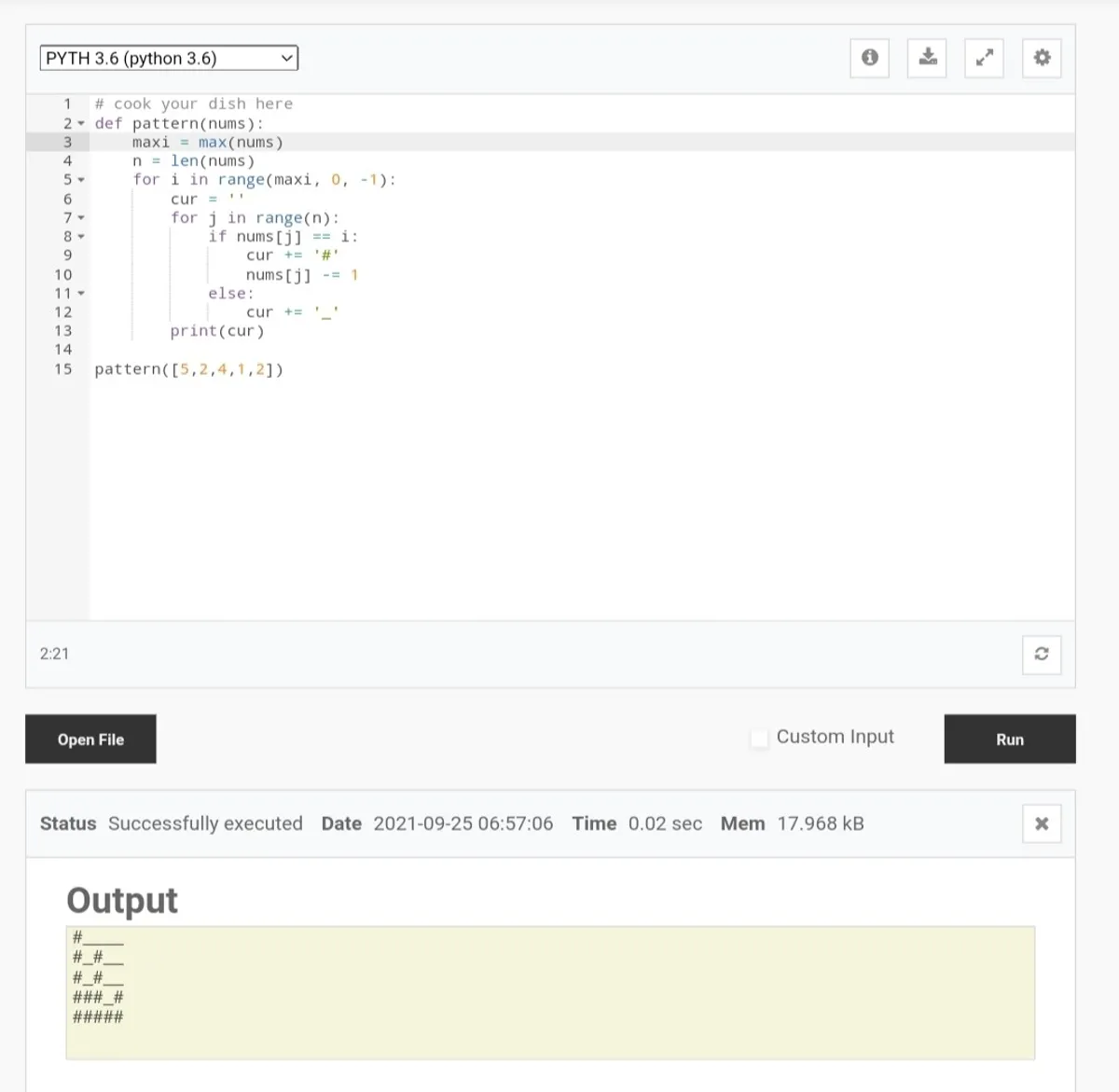Screen dimensions: 1119x1092
Task: Click the Open File button
Action: click(90, 739)
